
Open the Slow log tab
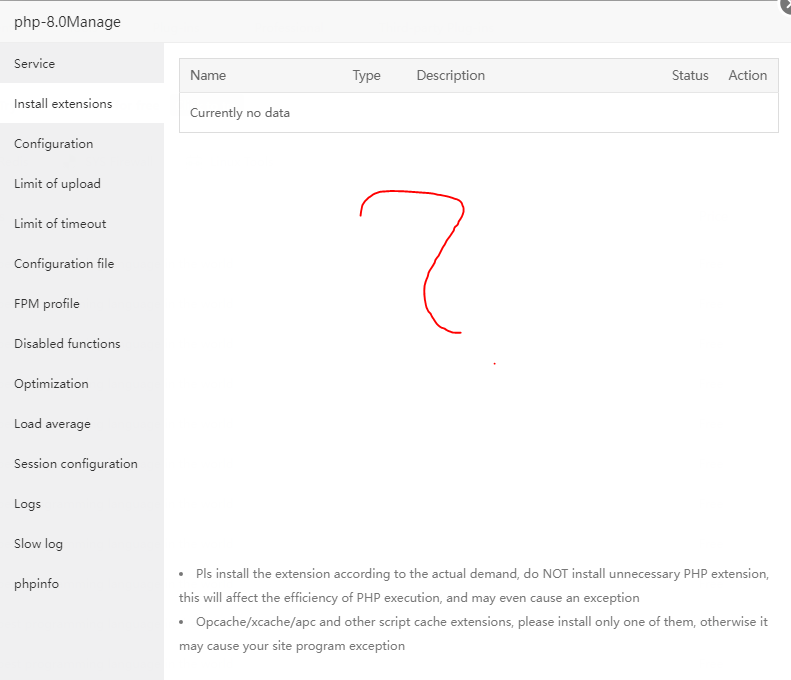click(x=38, y=544)
